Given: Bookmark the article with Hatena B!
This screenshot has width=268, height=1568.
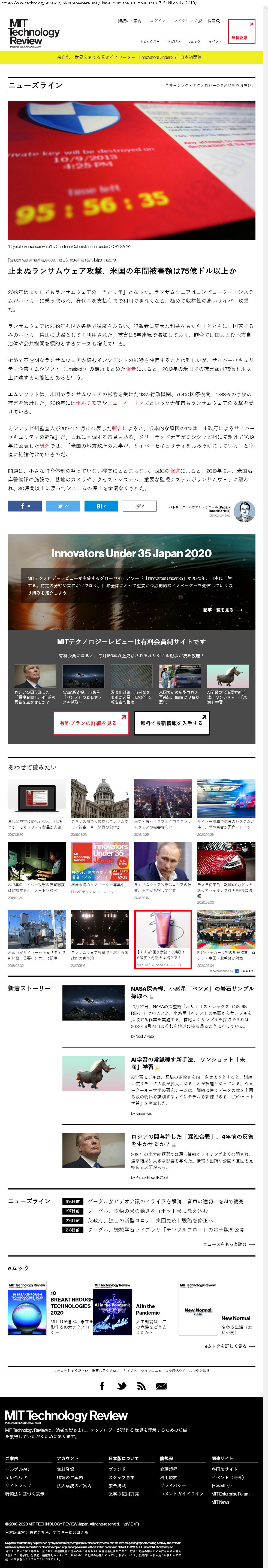Looking at the screenshot, I should [x=101, y=506].
